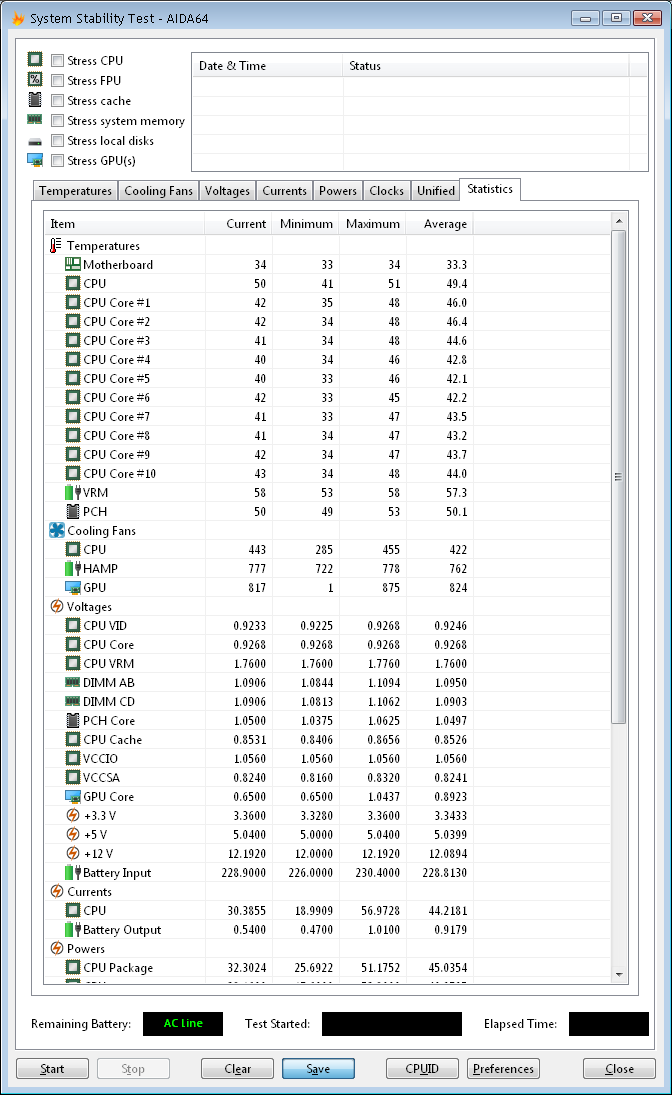This screenshot has width=672, height=1095.
Task: Click the DIMM AB memory icon
Action: coord(73,682)
